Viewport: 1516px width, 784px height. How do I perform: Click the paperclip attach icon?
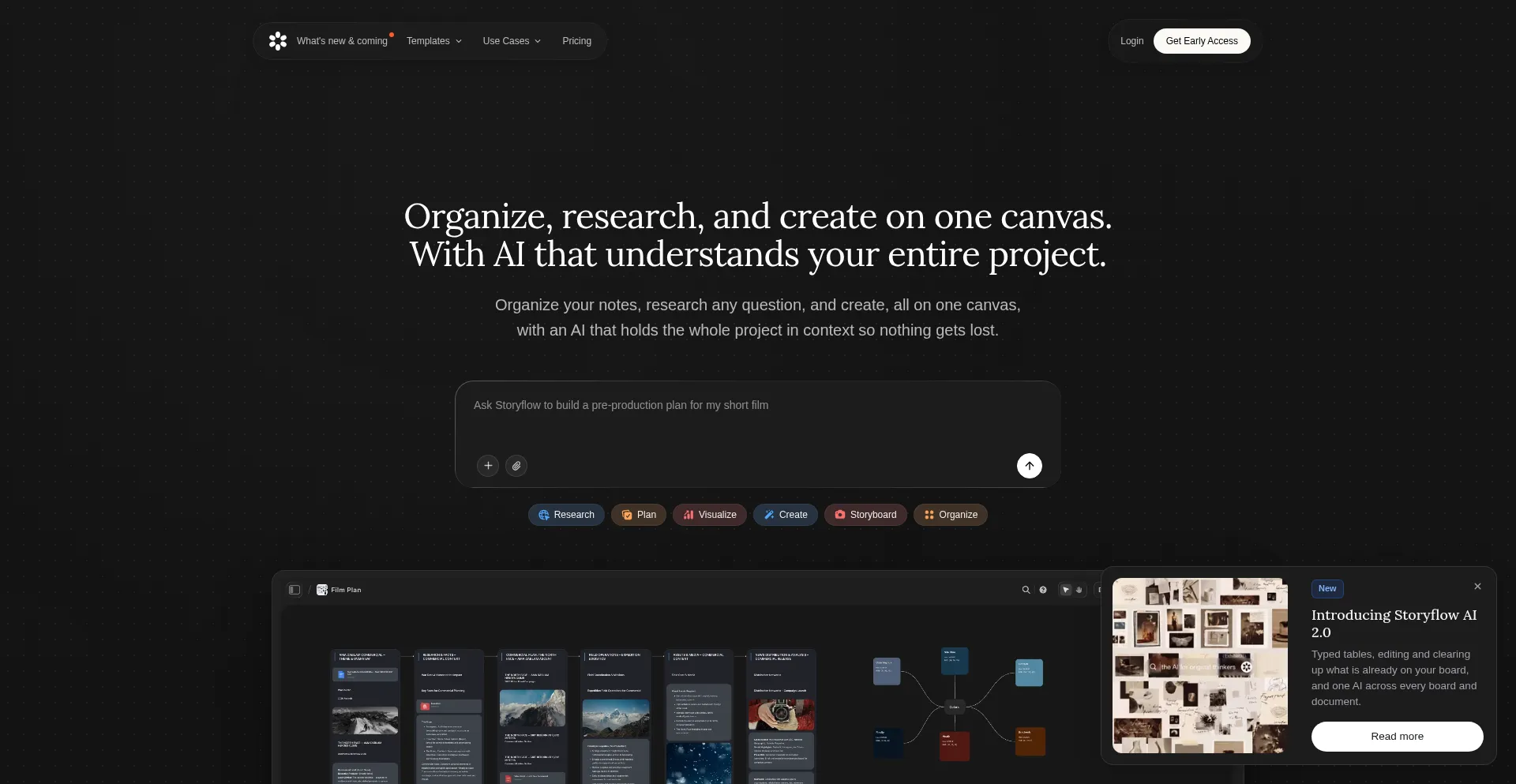[x=516, y=466]
